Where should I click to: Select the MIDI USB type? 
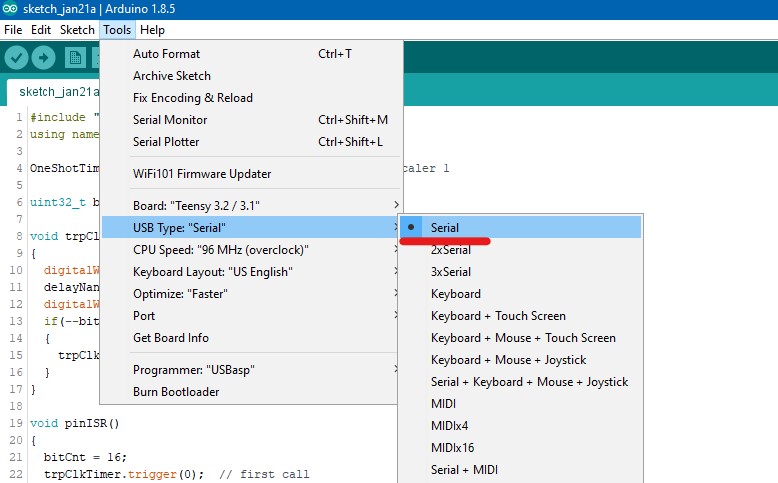520,404
